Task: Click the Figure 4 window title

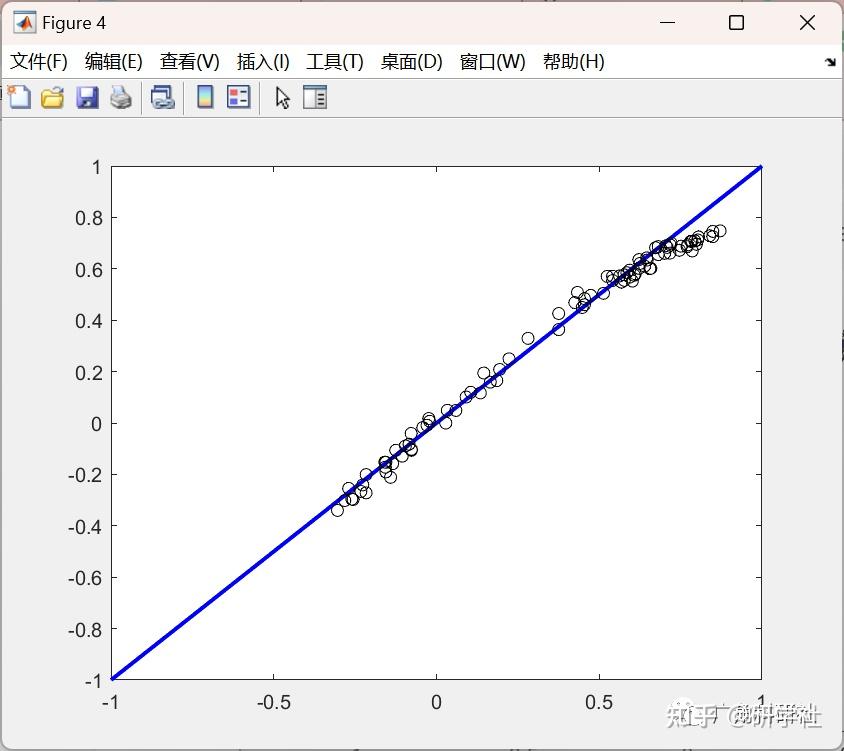Action: pyautogui.click(x=74, y=23)
